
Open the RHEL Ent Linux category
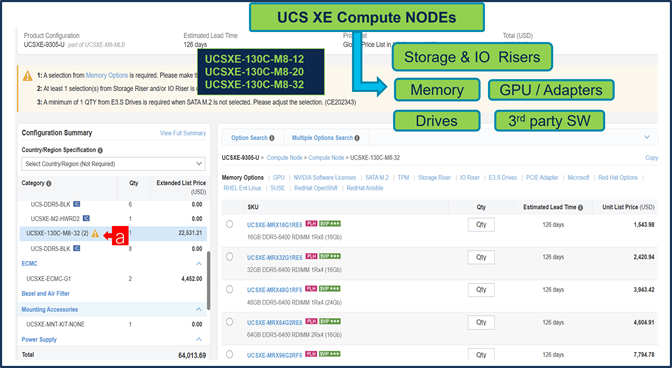[243, 188]
